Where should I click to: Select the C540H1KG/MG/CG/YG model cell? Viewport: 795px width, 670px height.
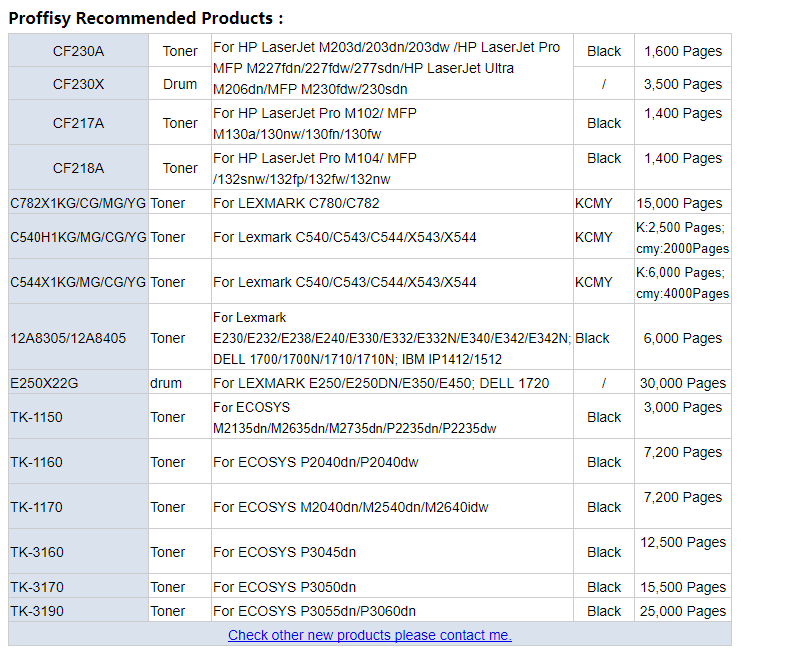point(78,236)
